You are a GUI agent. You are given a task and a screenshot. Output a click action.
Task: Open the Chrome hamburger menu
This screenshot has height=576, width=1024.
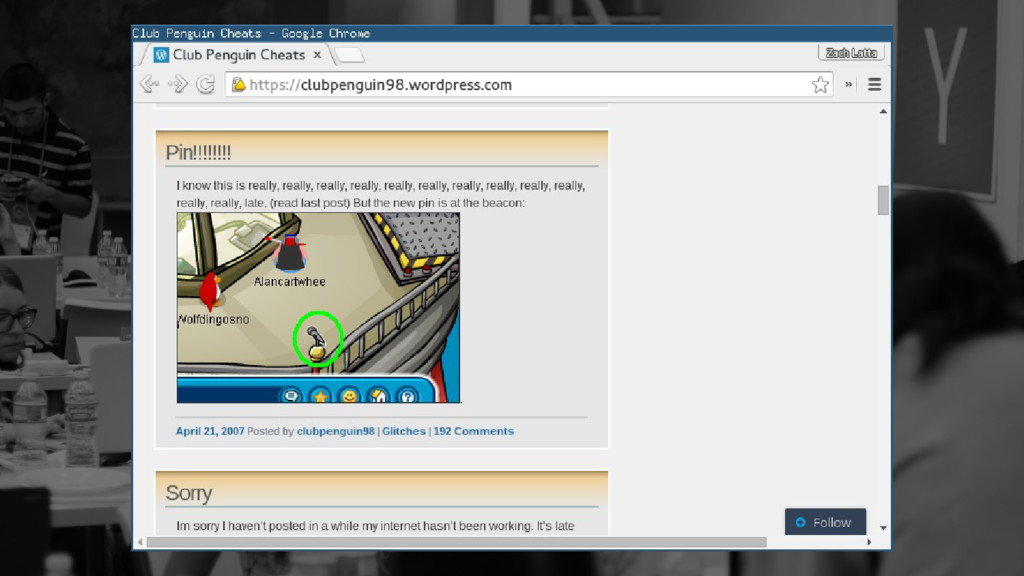click(874, 84)
